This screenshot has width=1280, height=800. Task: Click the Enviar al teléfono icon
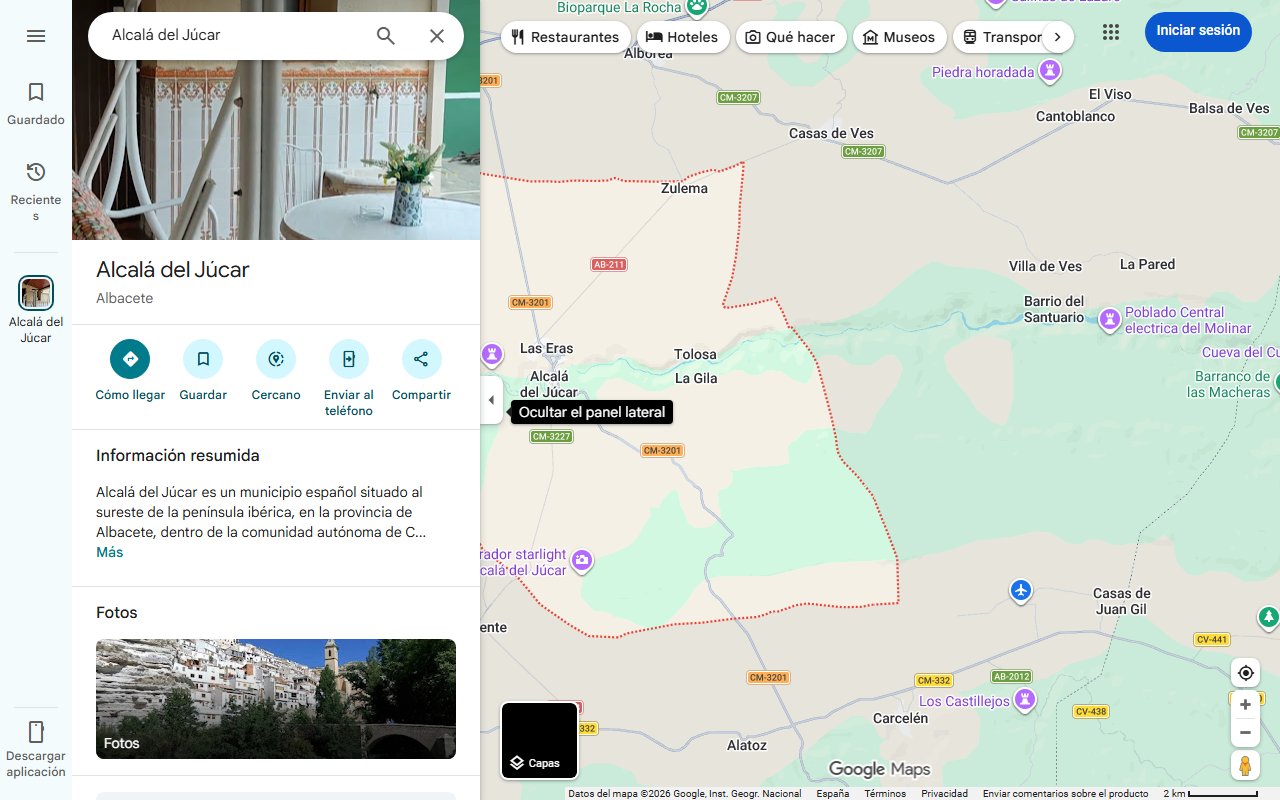pos(348,358)
